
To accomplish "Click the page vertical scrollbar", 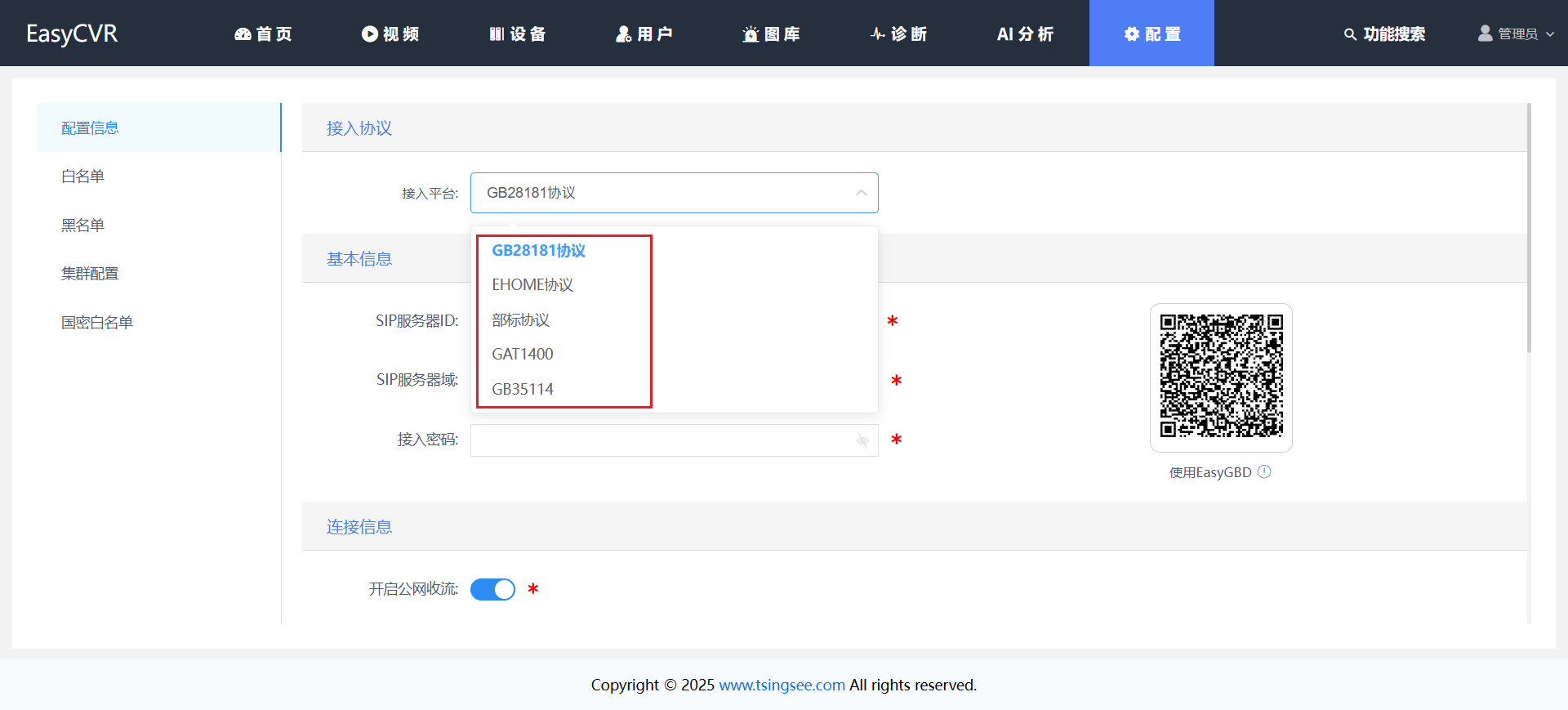I will 1529,229.
